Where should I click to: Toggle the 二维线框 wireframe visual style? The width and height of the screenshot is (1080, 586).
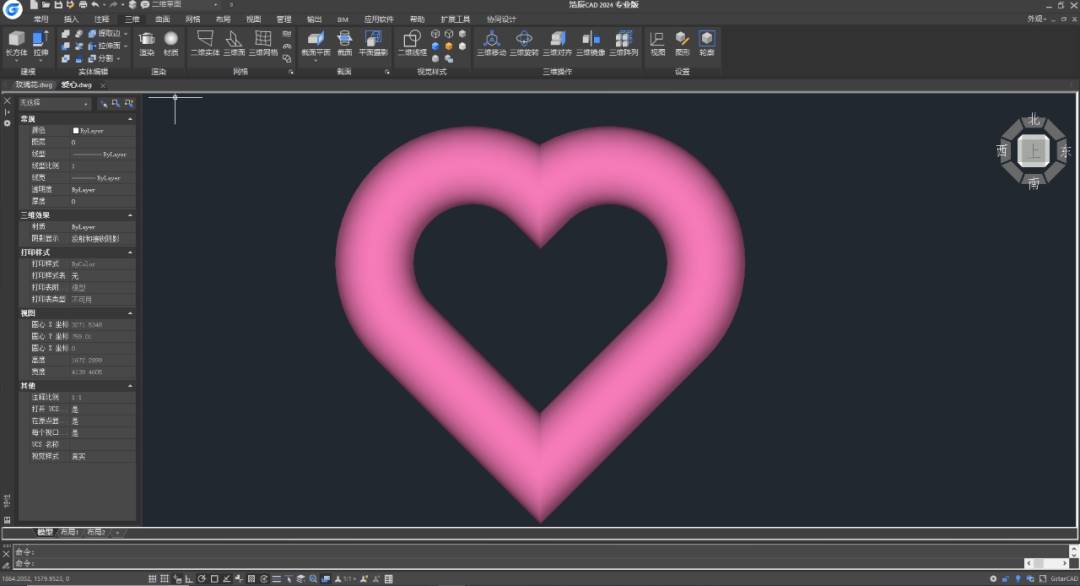coord(412,43)
